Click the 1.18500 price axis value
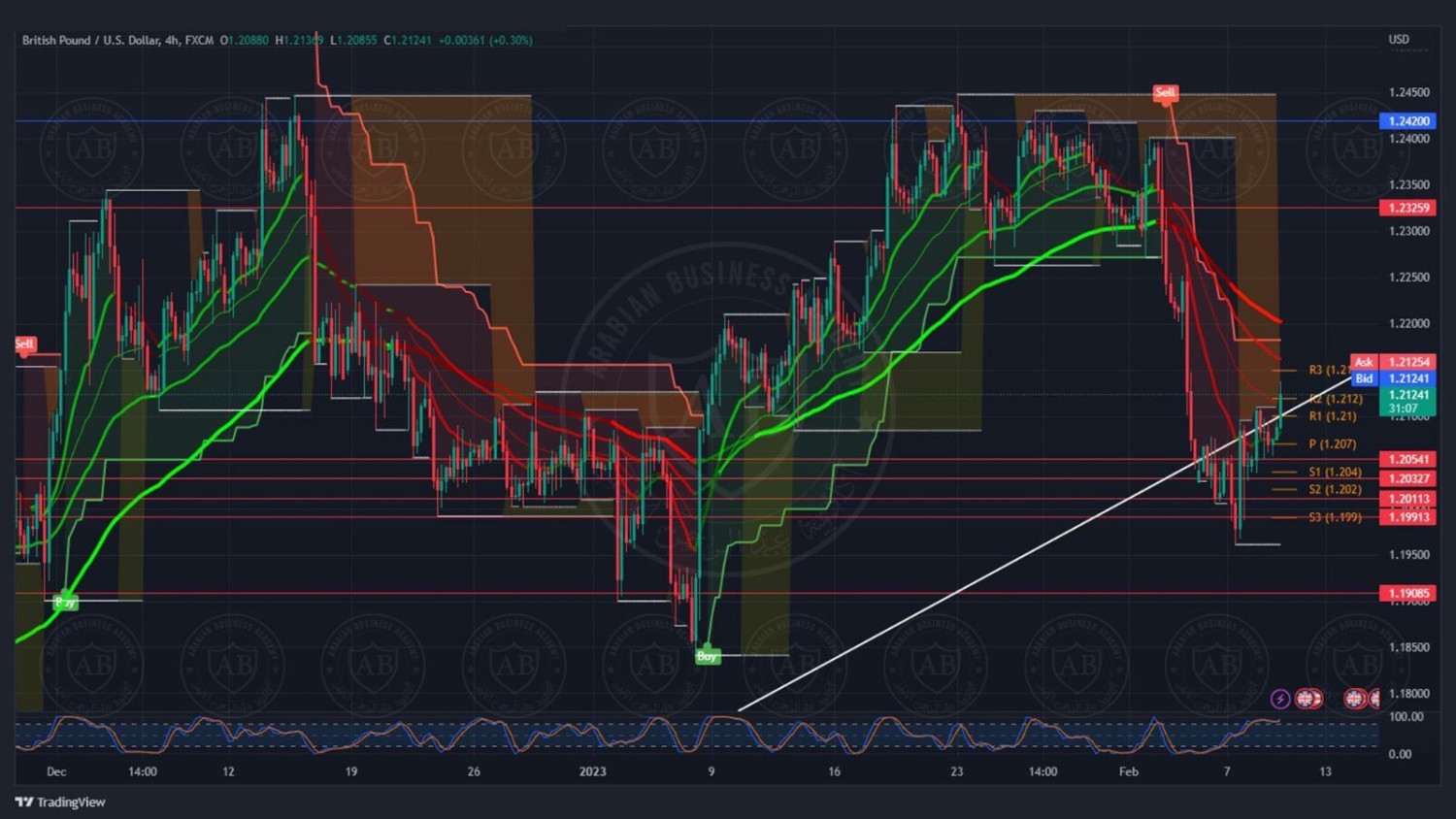This screenshot has width=1456, height=819. 1408,647
